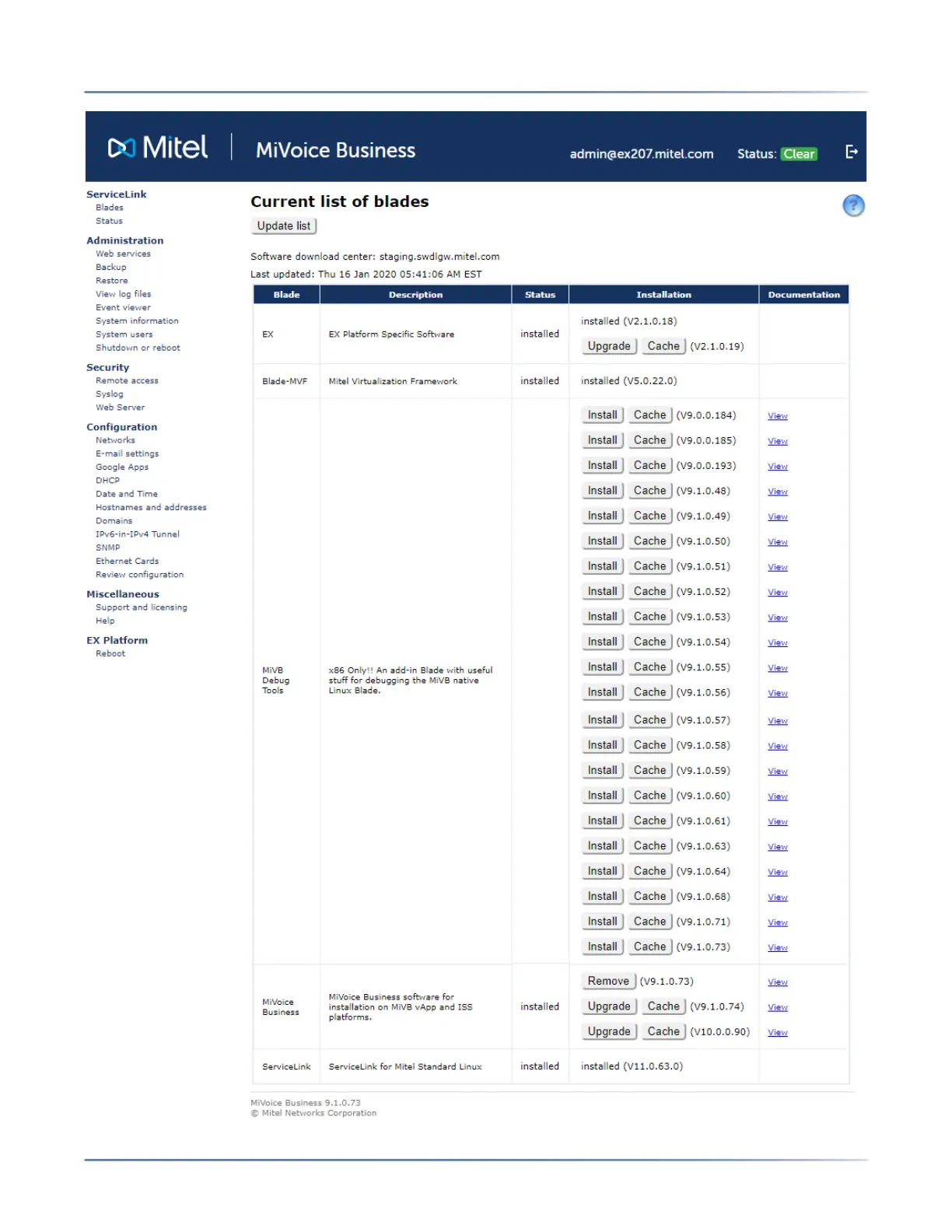Screen dimensions: 952x1232
Task: Open Event viewer
Action: (x=123, y=307)
